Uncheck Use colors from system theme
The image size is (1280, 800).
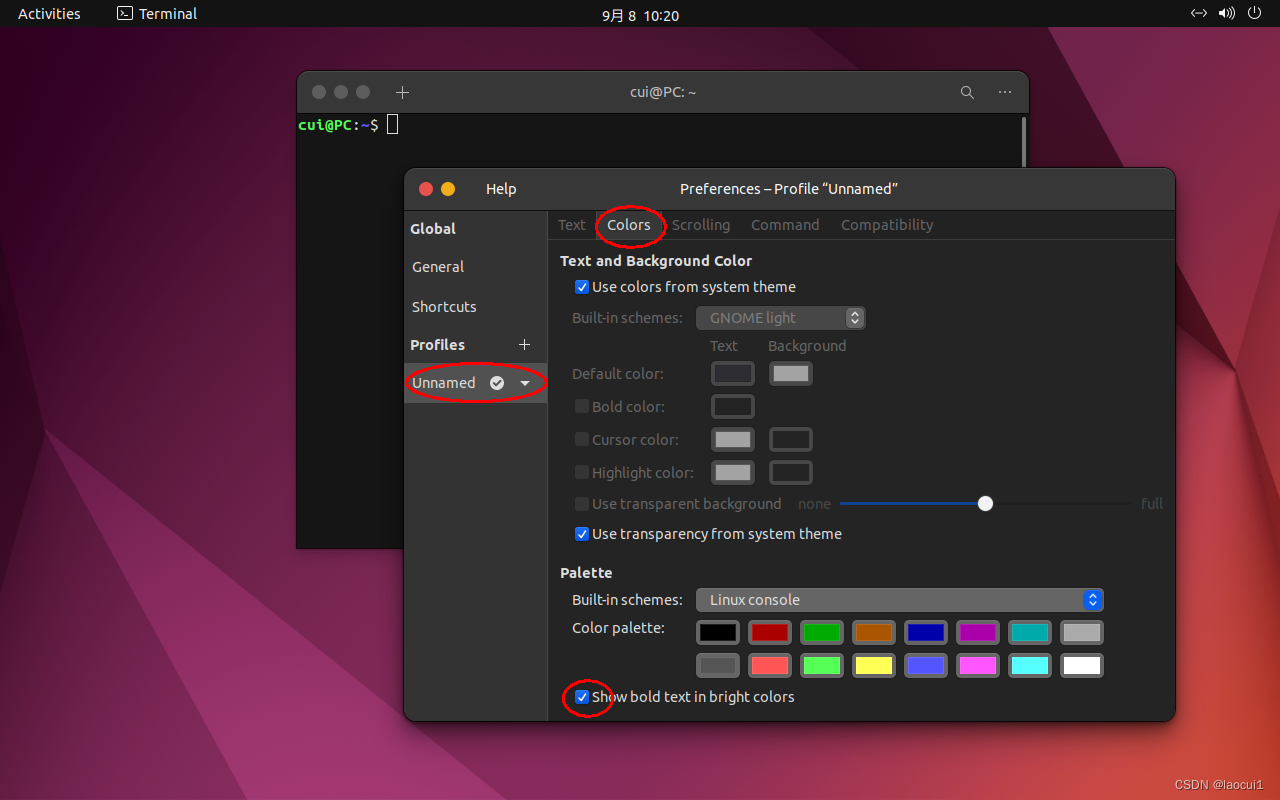click(582, 287)
